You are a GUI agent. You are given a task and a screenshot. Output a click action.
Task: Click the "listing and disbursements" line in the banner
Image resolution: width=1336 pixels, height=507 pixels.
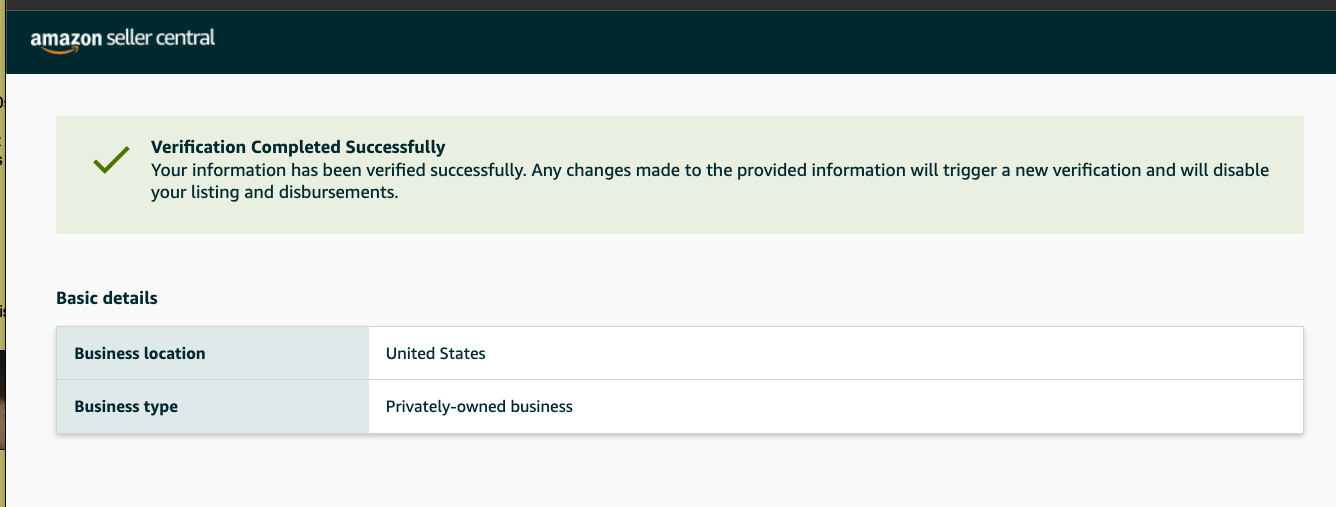tap(275, 193)
